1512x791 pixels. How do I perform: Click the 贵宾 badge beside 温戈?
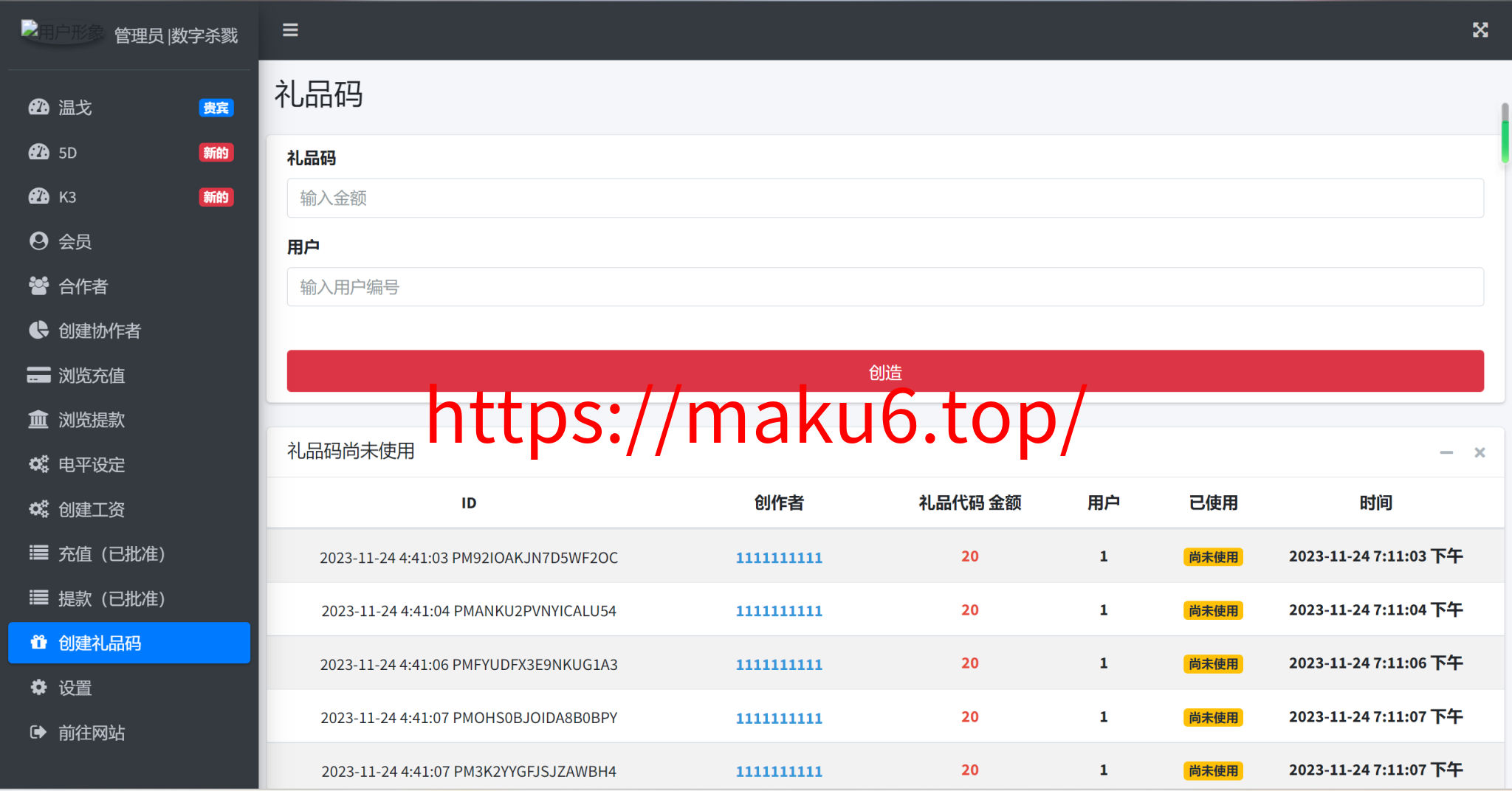[216, 108]
